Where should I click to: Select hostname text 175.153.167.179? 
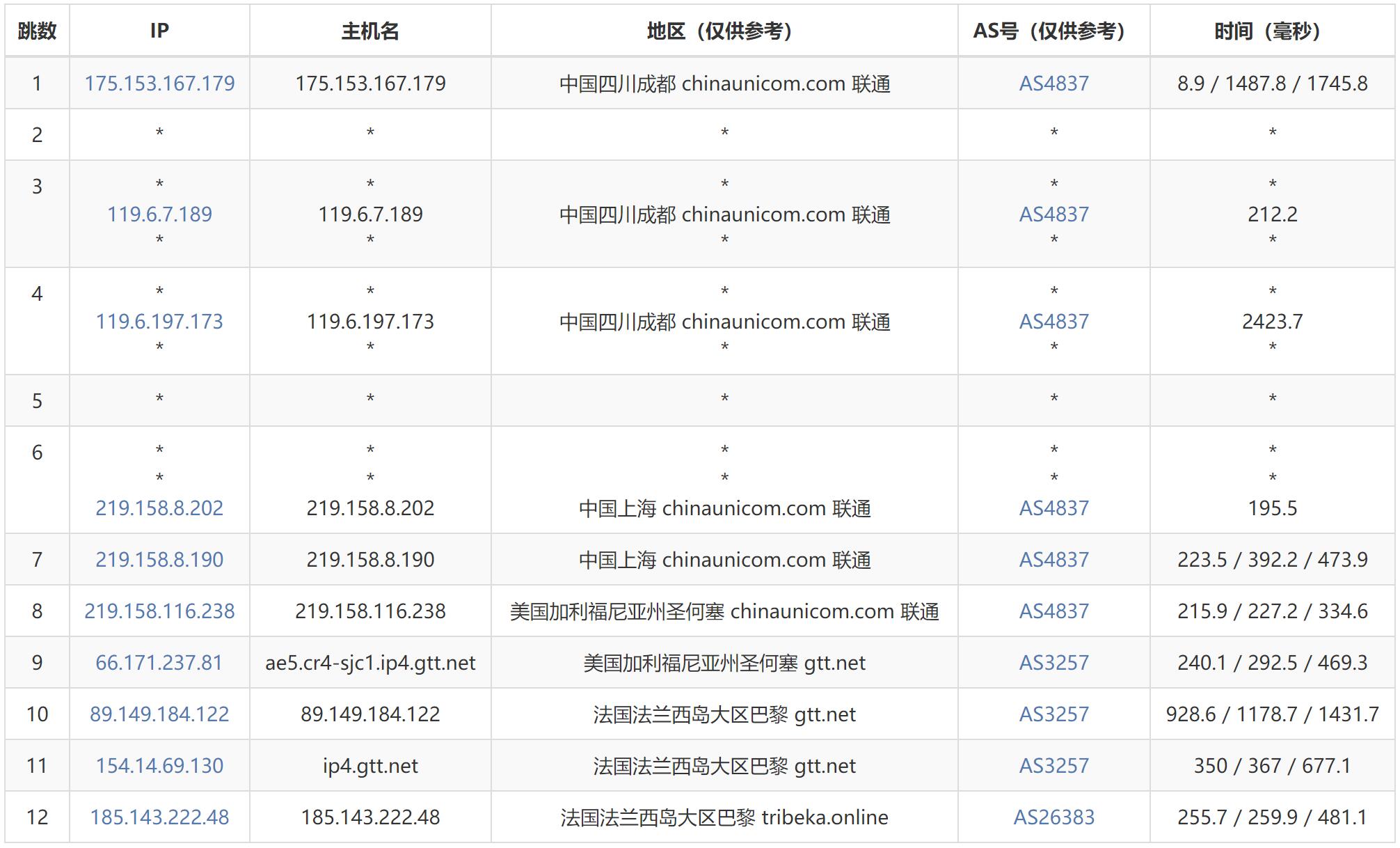click(x=370, y=84)
